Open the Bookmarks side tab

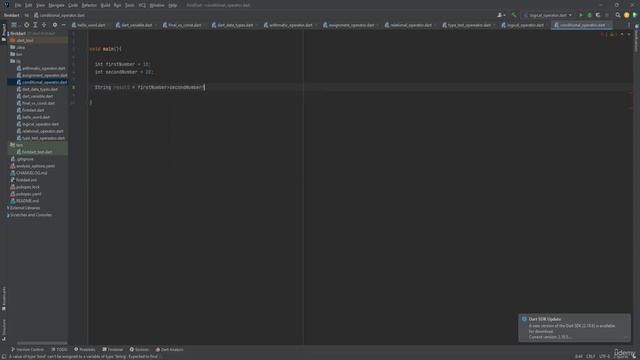click(x=4, y=299)
